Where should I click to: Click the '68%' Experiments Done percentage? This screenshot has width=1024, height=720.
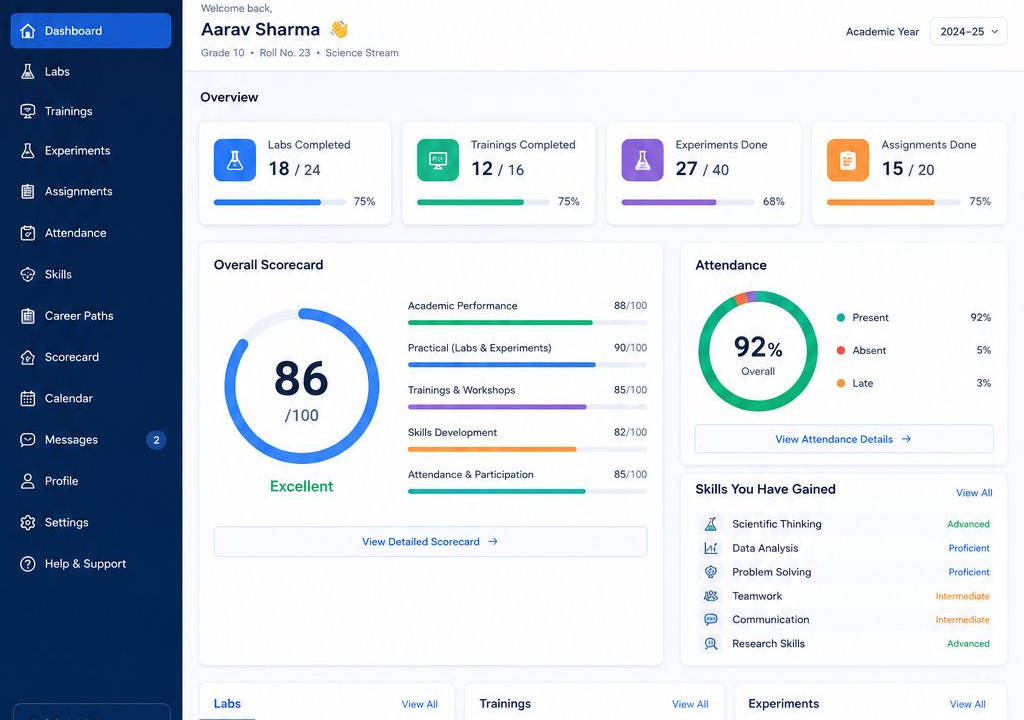[773, 201]
